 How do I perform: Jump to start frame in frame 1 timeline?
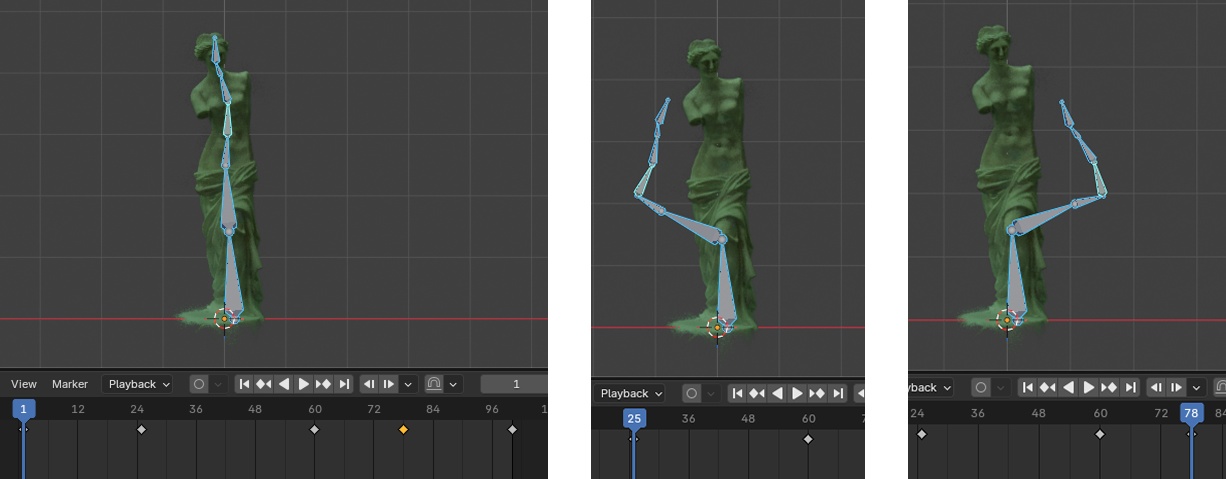[x=245, y=384]
